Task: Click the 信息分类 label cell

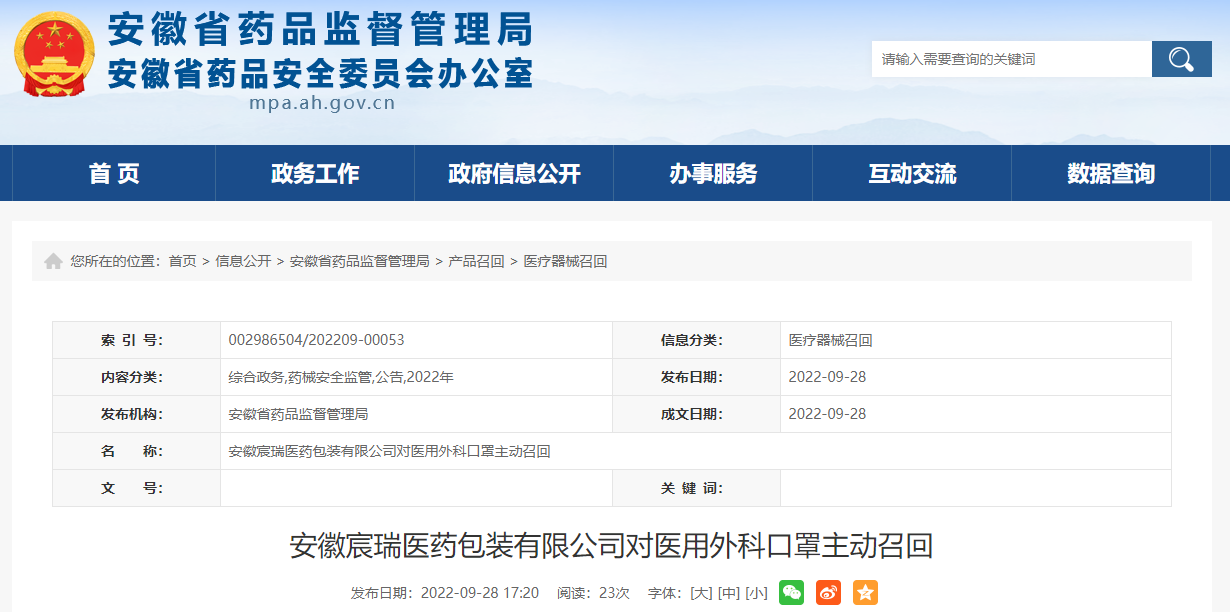Action: [697, 340]
